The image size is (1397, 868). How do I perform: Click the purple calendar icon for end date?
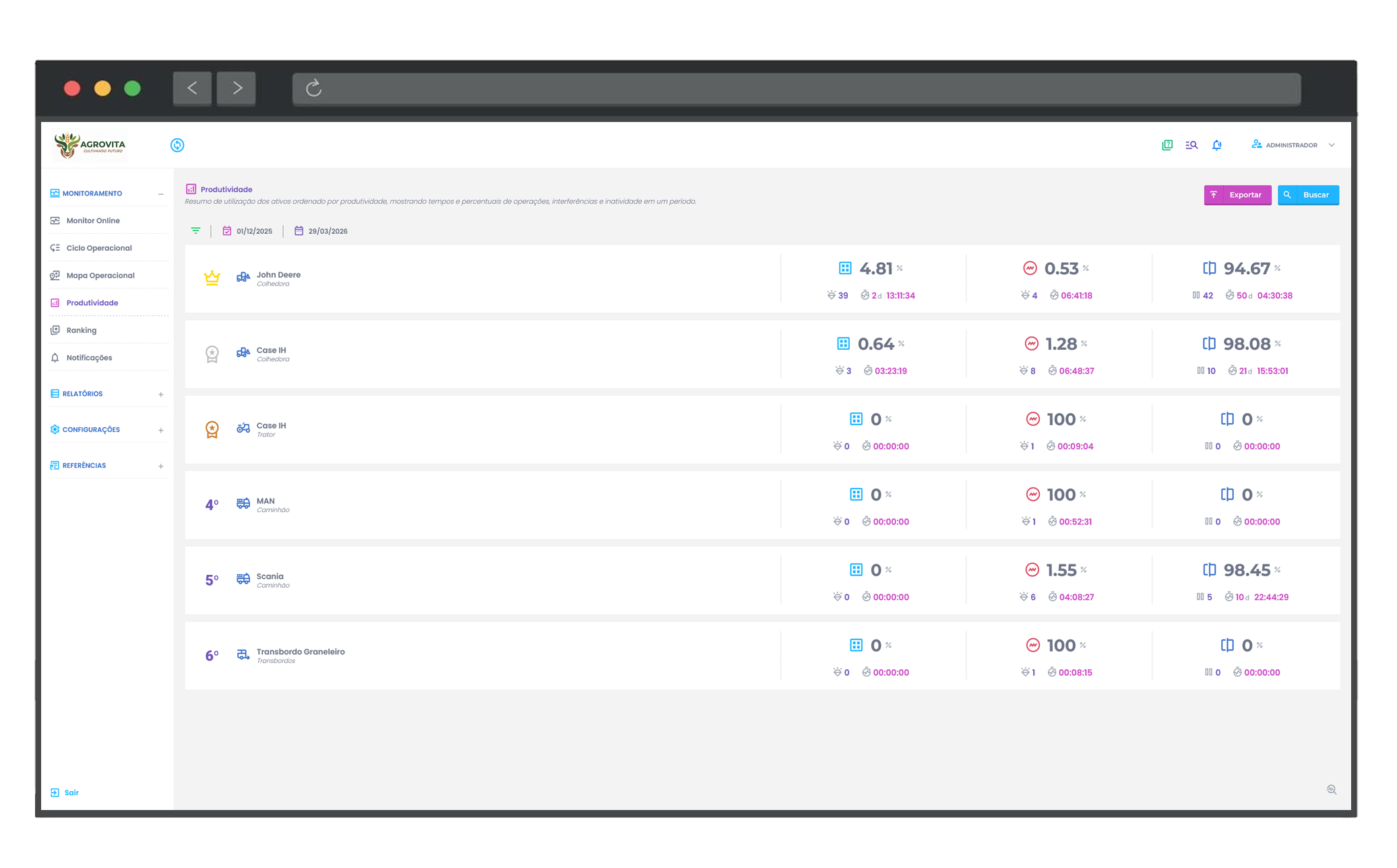coord(299,230)
